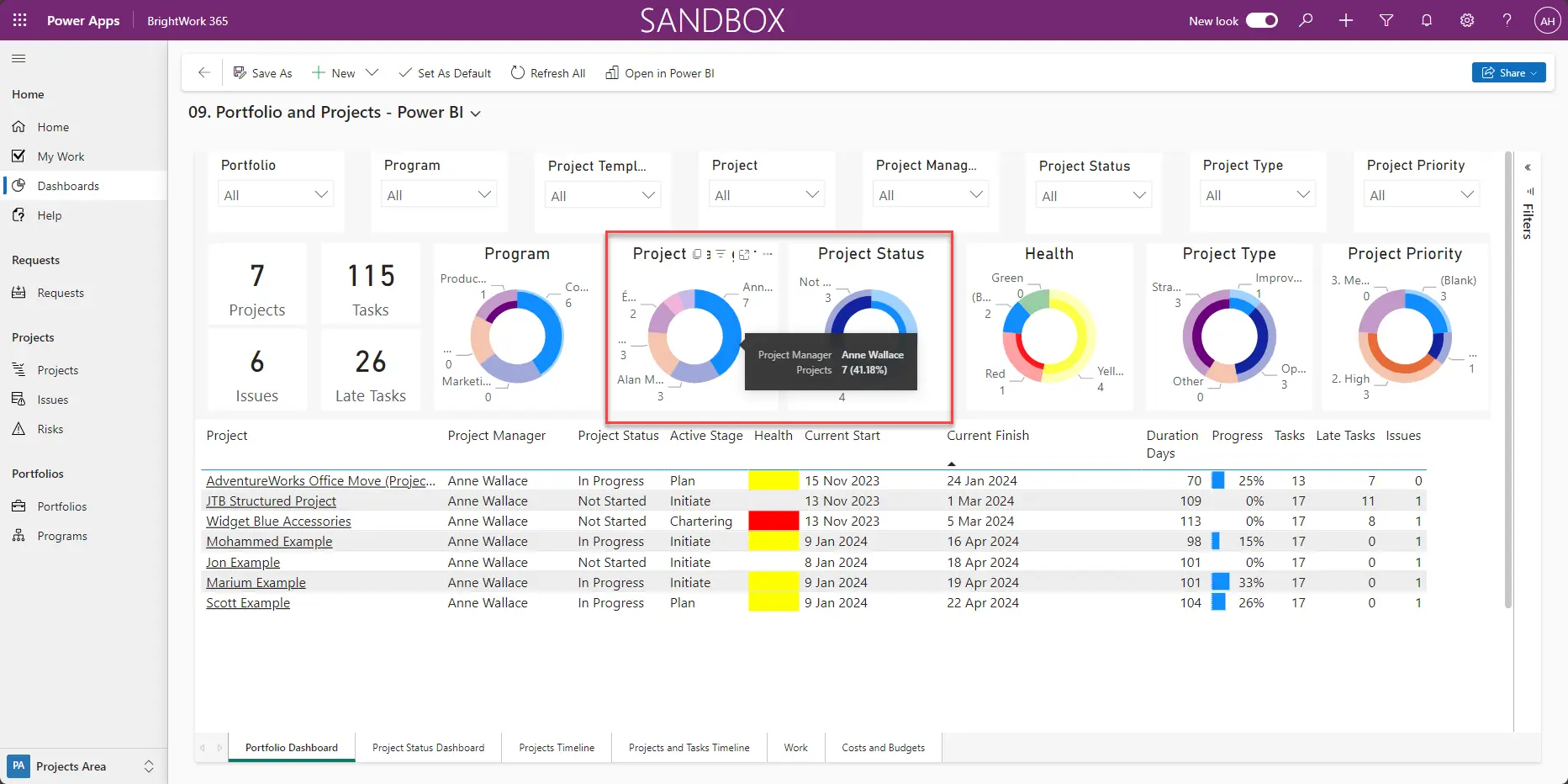Expand the Filters pane on the right edge
This screenshot has width=1568, height=784.
tap(1528, 167)
